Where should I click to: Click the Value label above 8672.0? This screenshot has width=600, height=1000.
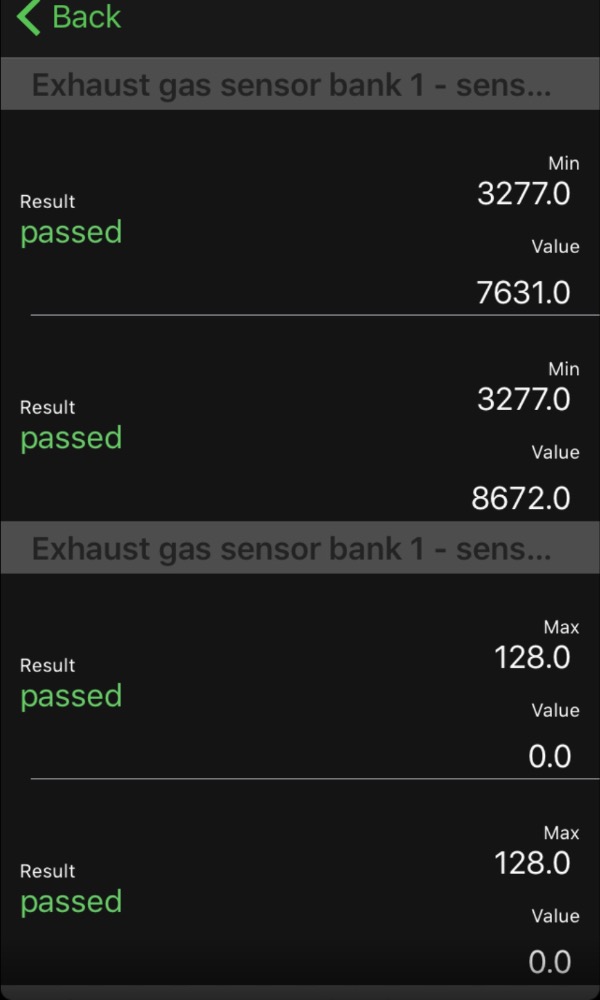click(x=555, y=453)
